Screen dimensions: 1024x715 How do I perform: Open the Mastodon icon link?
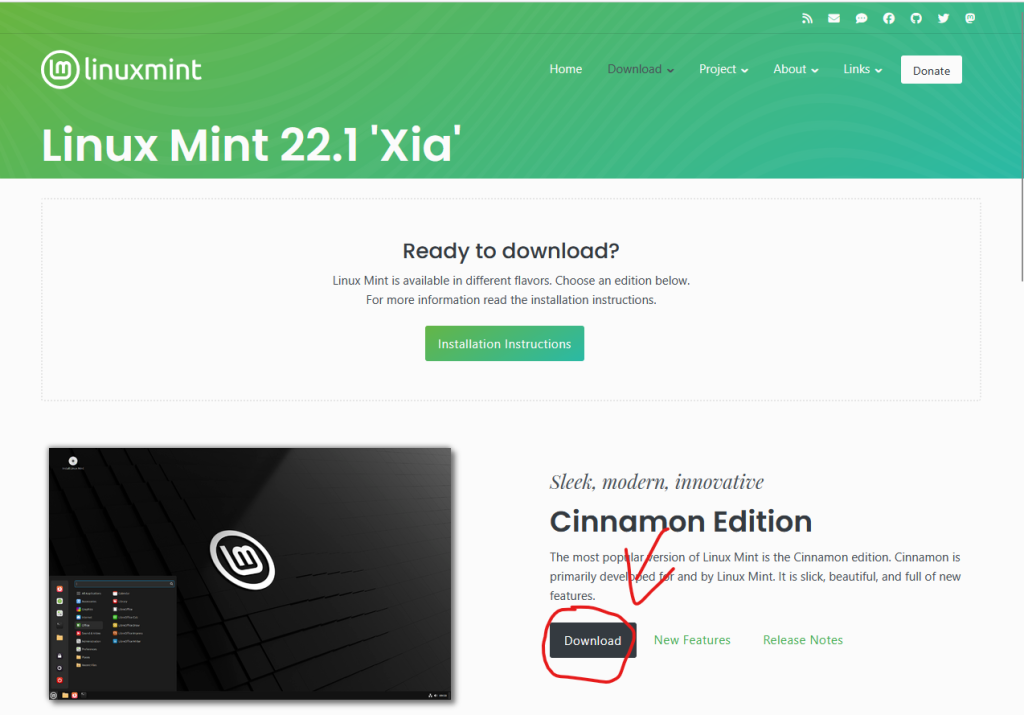[x=970, y=18]
